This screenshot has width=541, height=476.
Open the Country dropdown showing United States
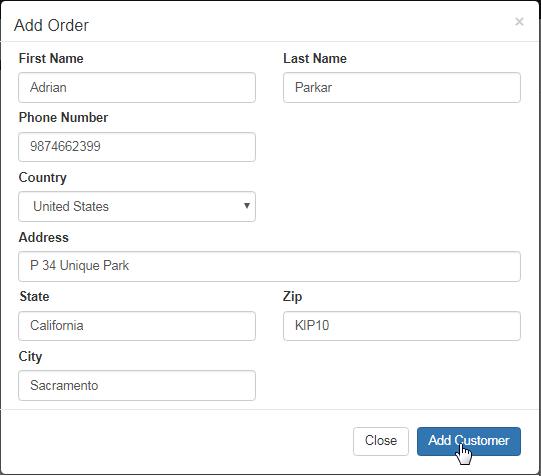click(137, 207)
